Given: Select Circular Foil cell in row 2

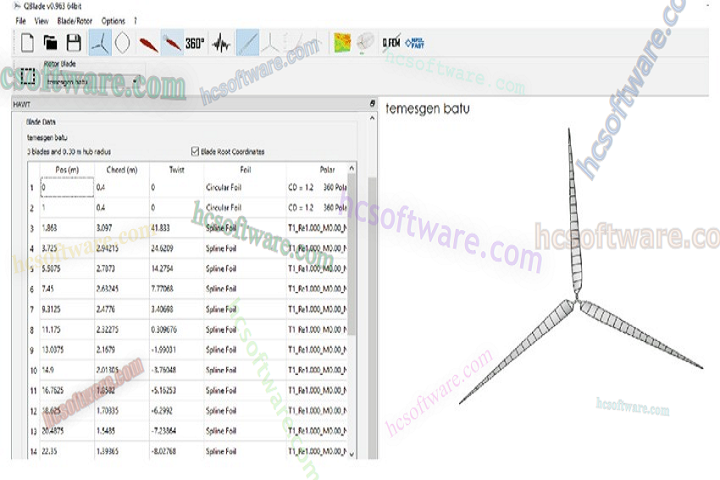Looking at the screenshot, I should click(245, 208).
